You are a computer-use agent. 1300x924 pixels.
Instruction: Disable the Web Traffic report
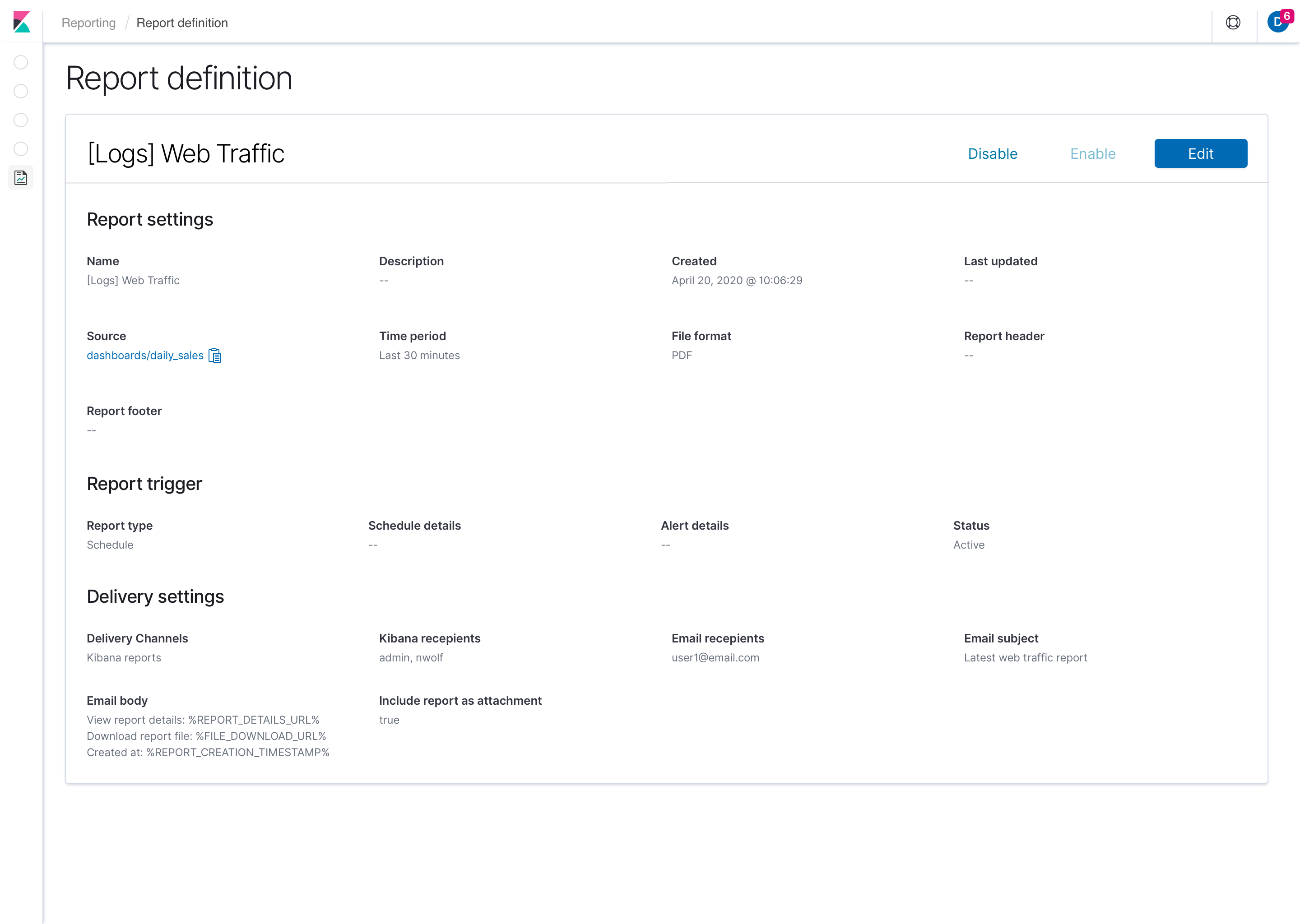click(x=993, y=153)
